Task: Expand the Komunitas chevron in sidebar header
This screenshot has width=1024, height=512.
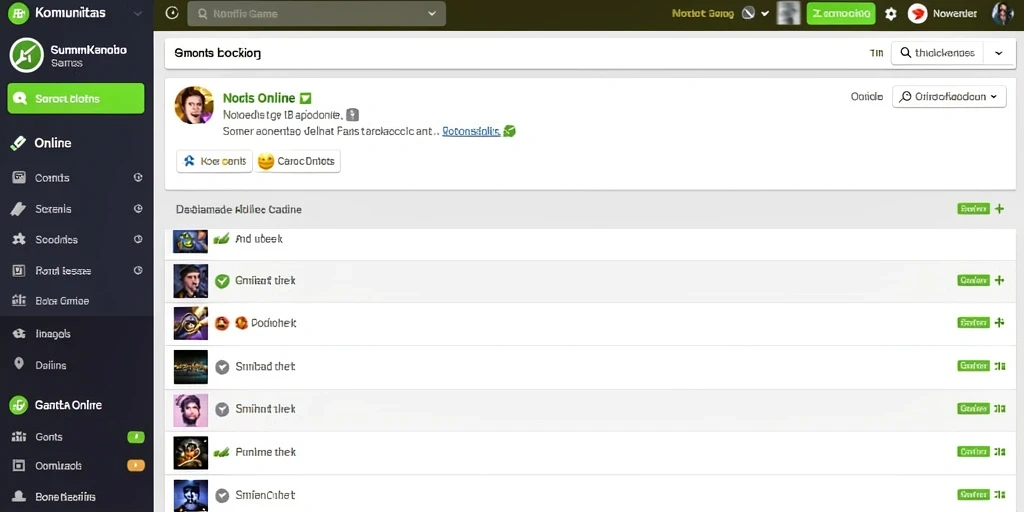Action: point(138,13)
